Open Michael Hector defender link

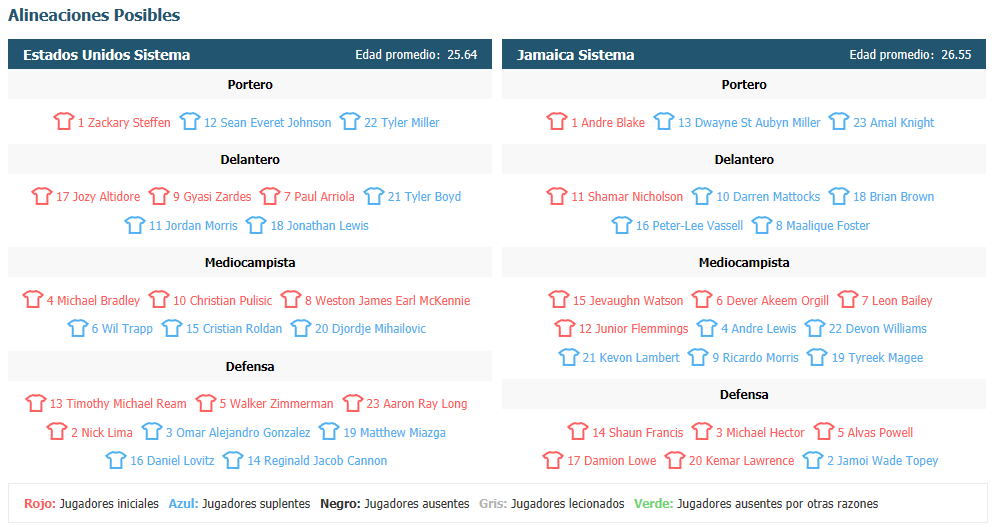pos(760,432)
